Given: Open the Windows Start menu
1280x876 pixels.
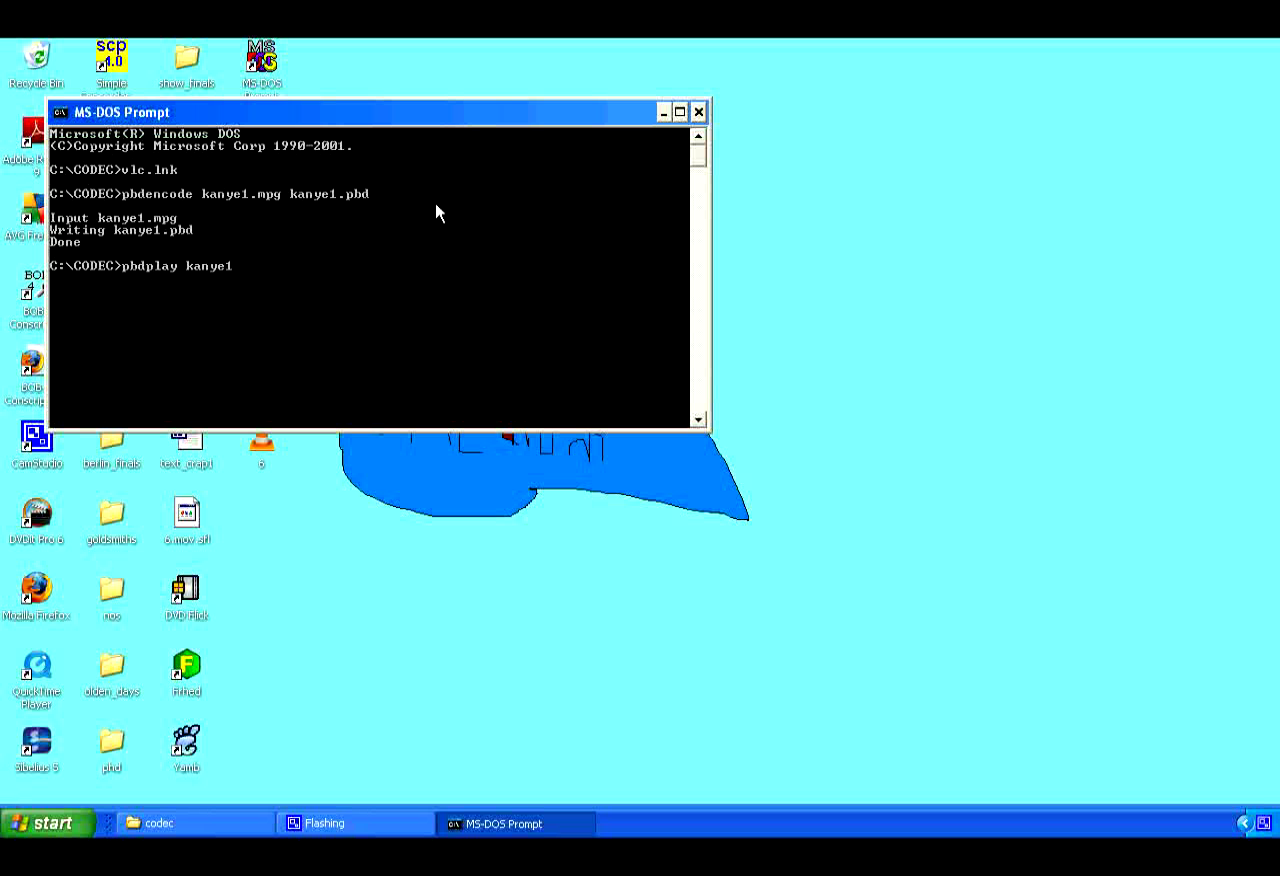Looking at the screenshot, I should click(x=47, y=824).
